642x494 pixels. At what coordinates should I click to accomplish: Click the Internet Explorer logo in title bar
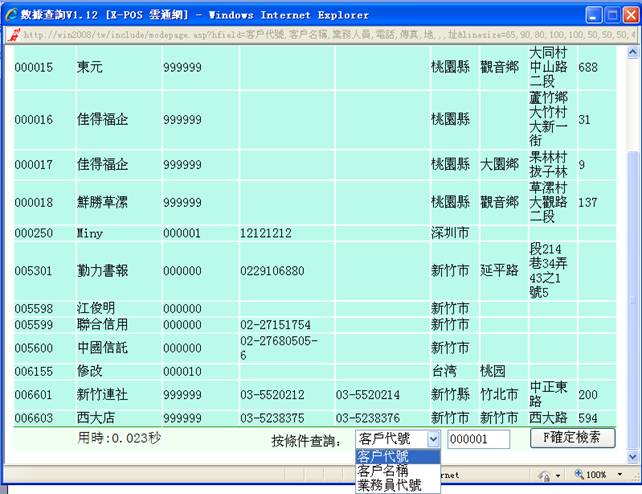click(11, 15)
